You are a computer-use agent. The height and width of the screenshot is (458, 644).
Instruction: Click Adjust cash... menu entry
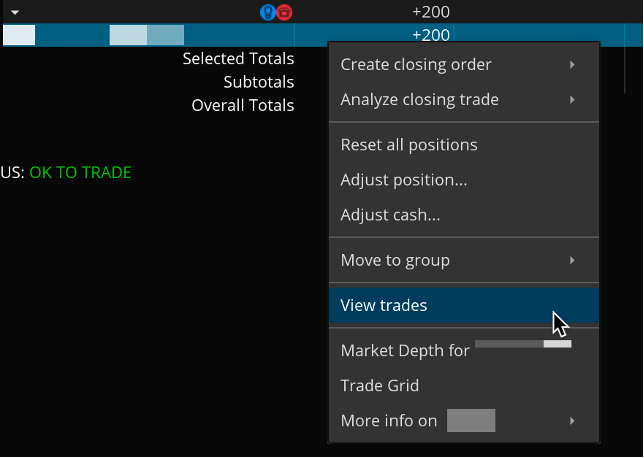(x=390, y=215)
